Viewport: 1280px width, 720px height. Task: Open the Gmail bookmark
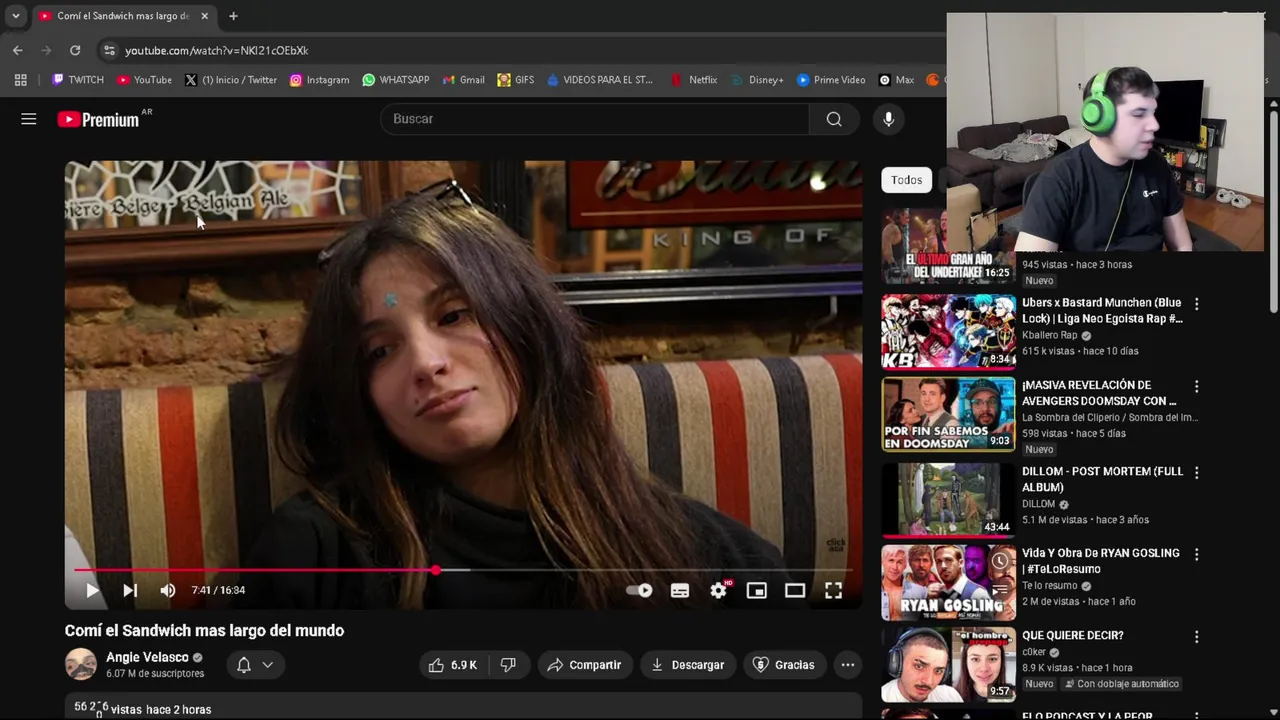pos(463,80)
